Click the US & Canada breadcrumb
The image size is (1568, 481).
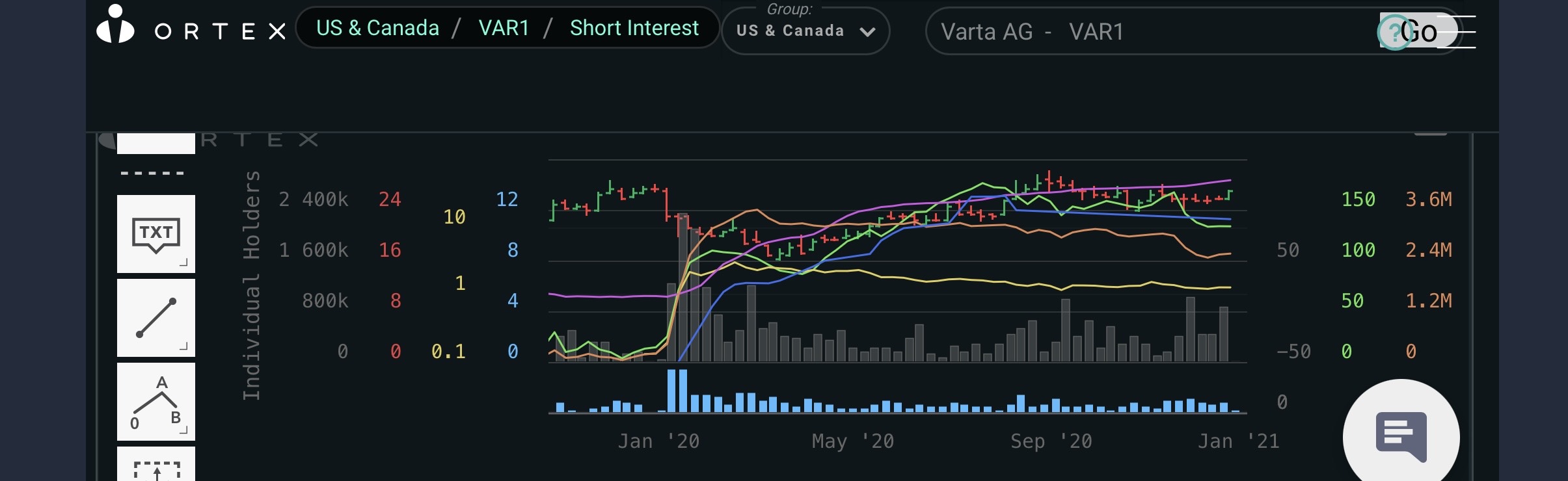(377, 28)
